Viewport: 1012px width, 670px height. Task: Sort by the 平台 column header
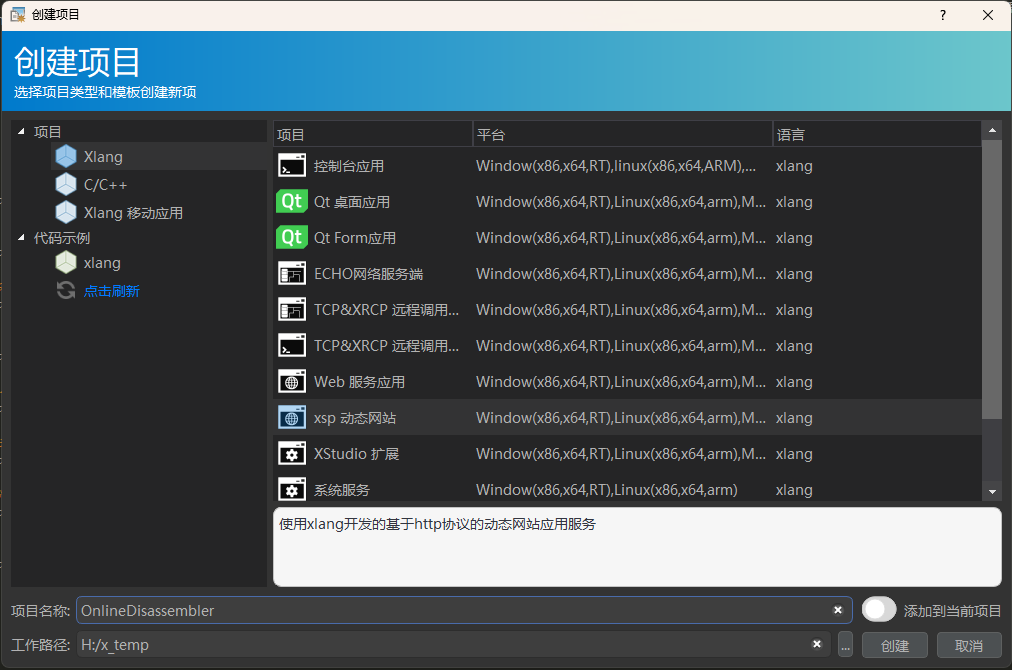(623, 134)
